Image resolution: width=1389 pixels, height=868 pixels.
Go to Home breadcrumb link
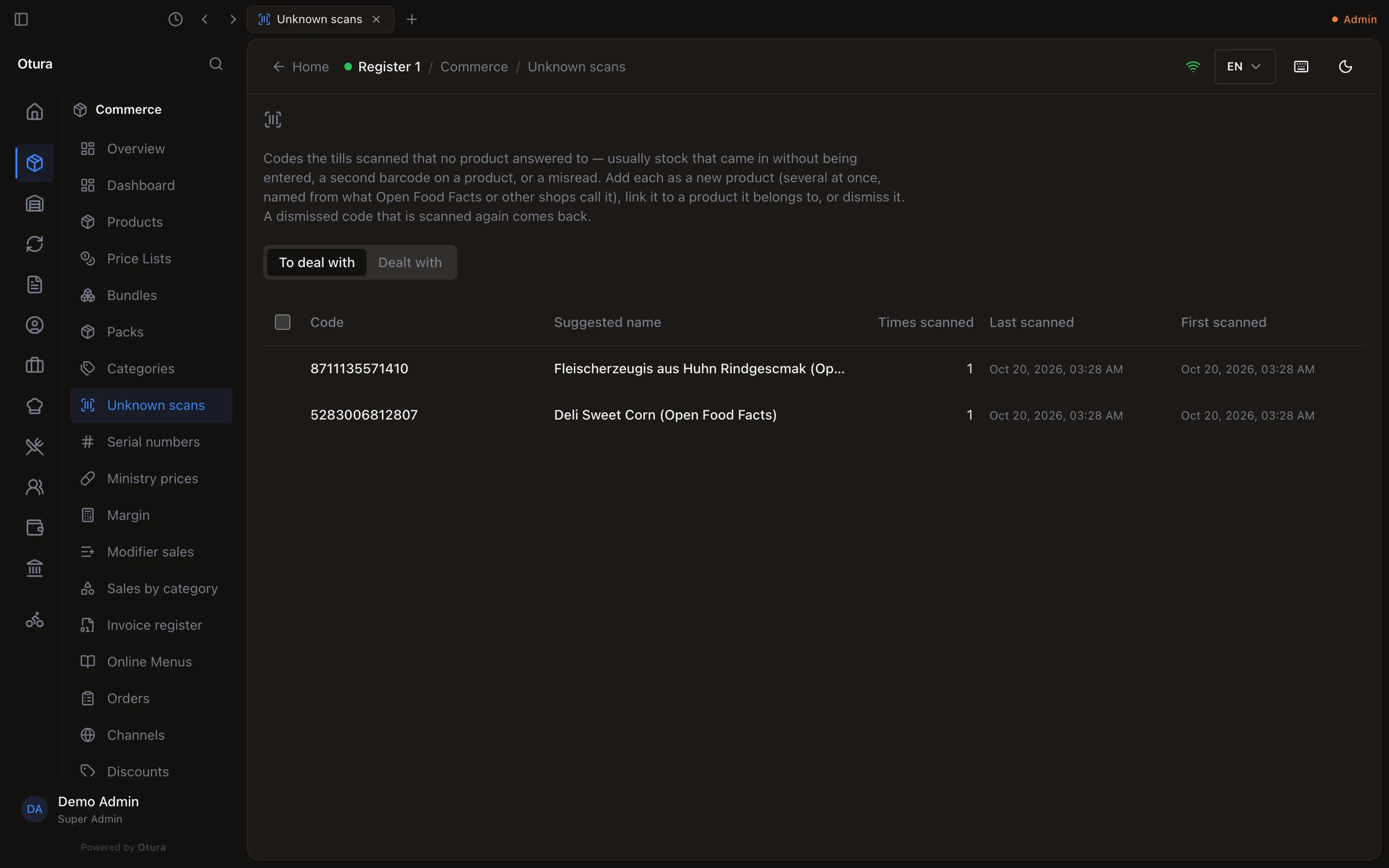click(x=301, y=67)
